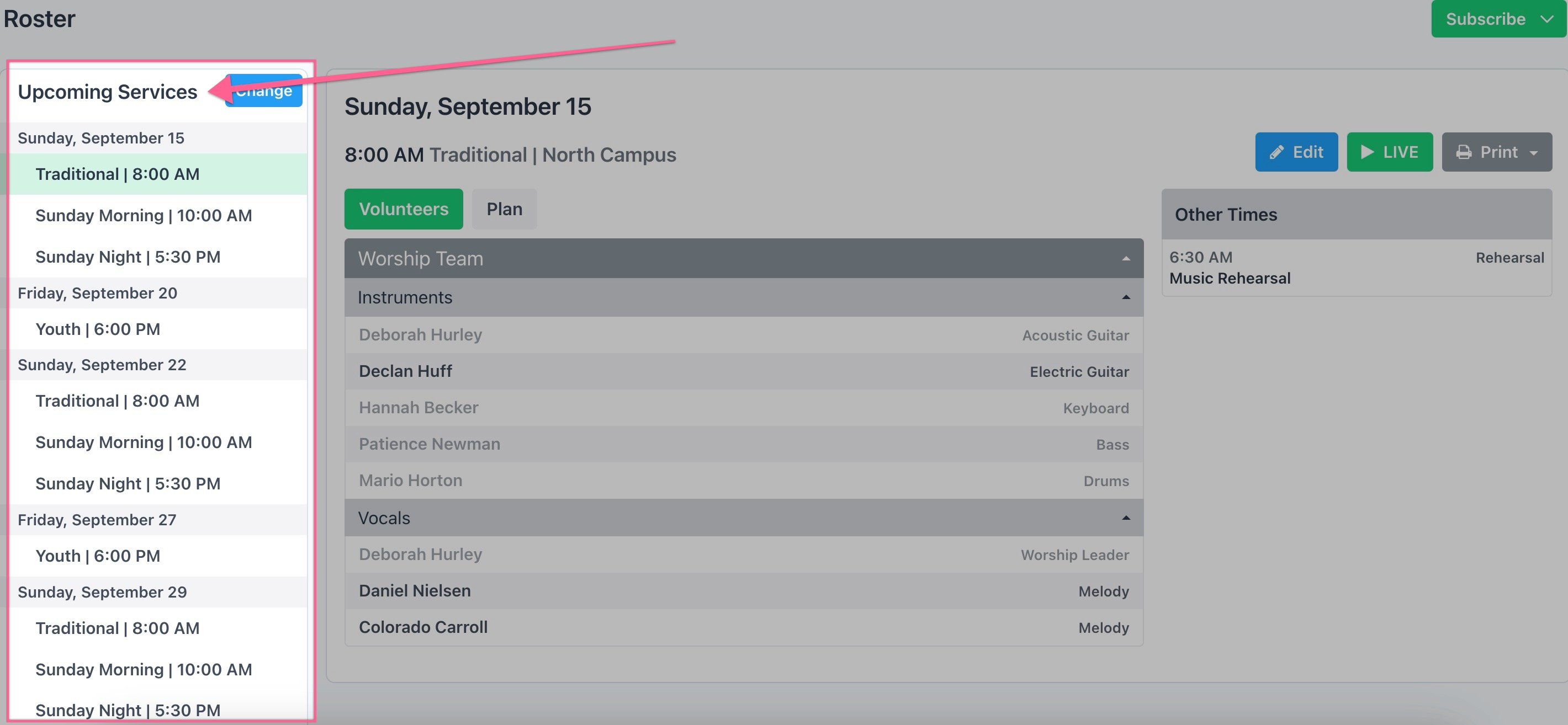The height and width of the screenshot is (725, 1568).
Task: Click the printer icon on Print button
Action: 1464,152
